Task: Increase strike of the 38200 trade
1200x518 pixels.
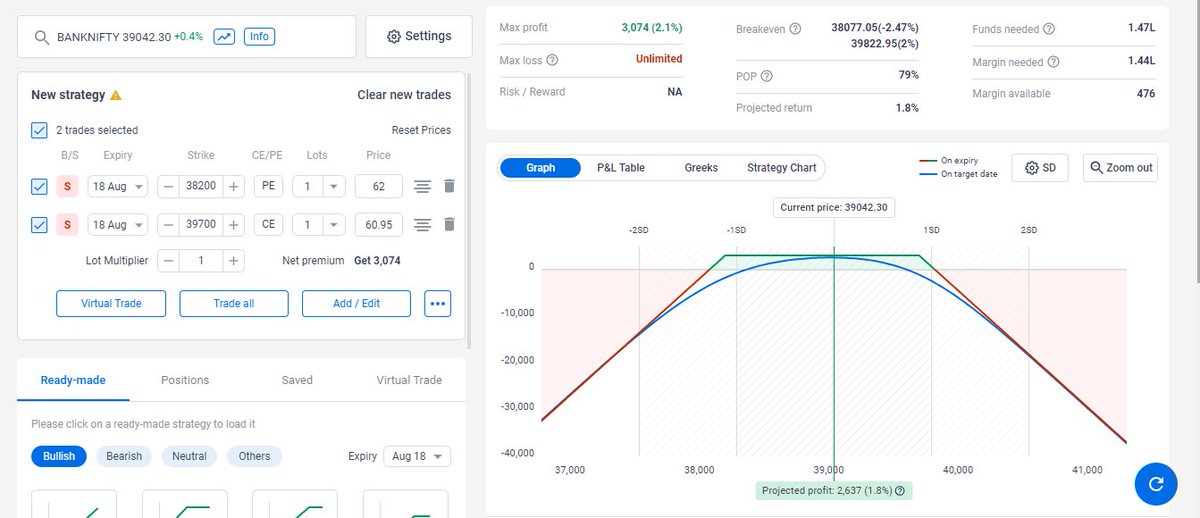Action: point(233,186)
